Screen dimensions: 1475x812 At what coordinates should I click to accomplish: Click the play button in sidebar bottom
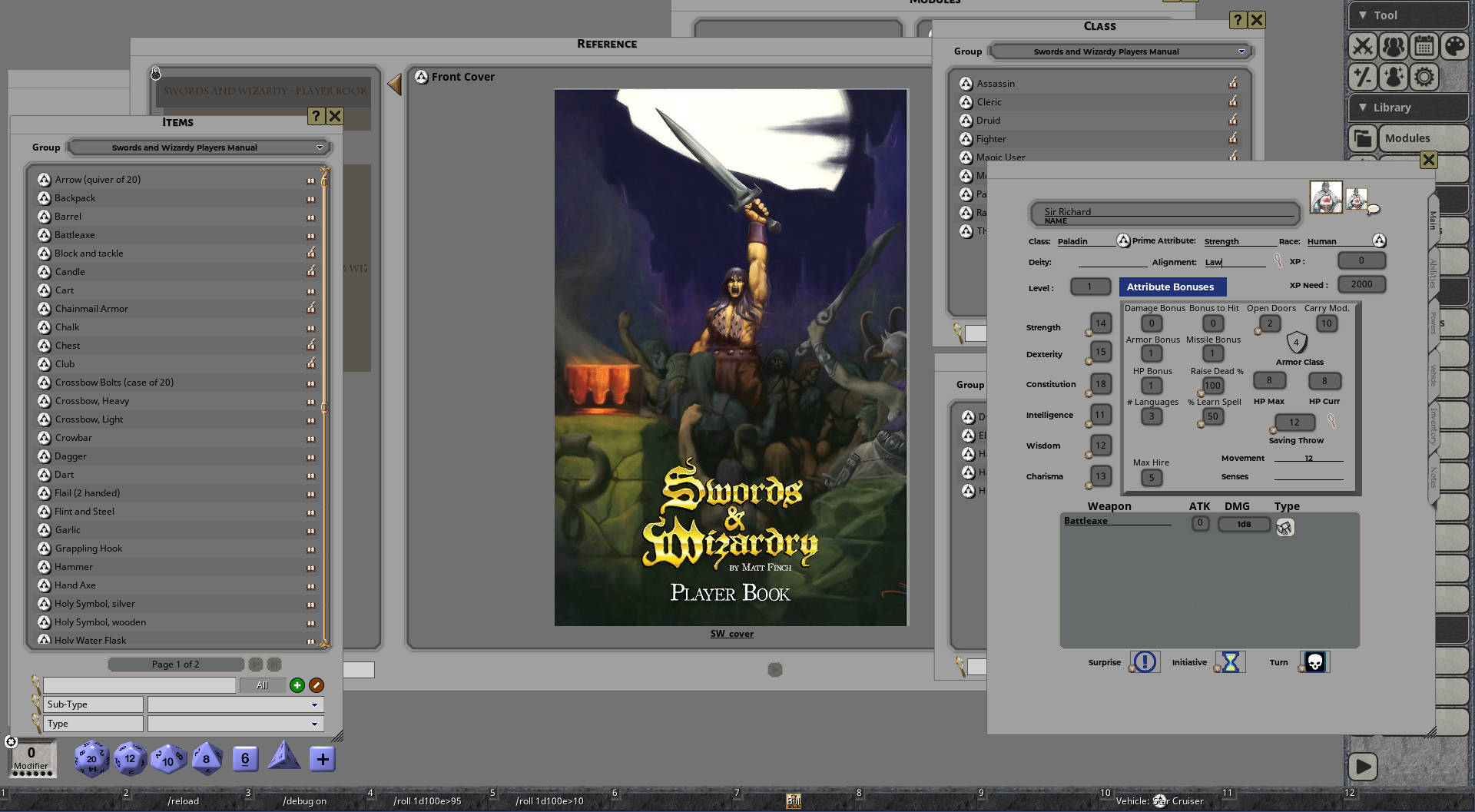pyautogui.click(x=1363, y=766)
